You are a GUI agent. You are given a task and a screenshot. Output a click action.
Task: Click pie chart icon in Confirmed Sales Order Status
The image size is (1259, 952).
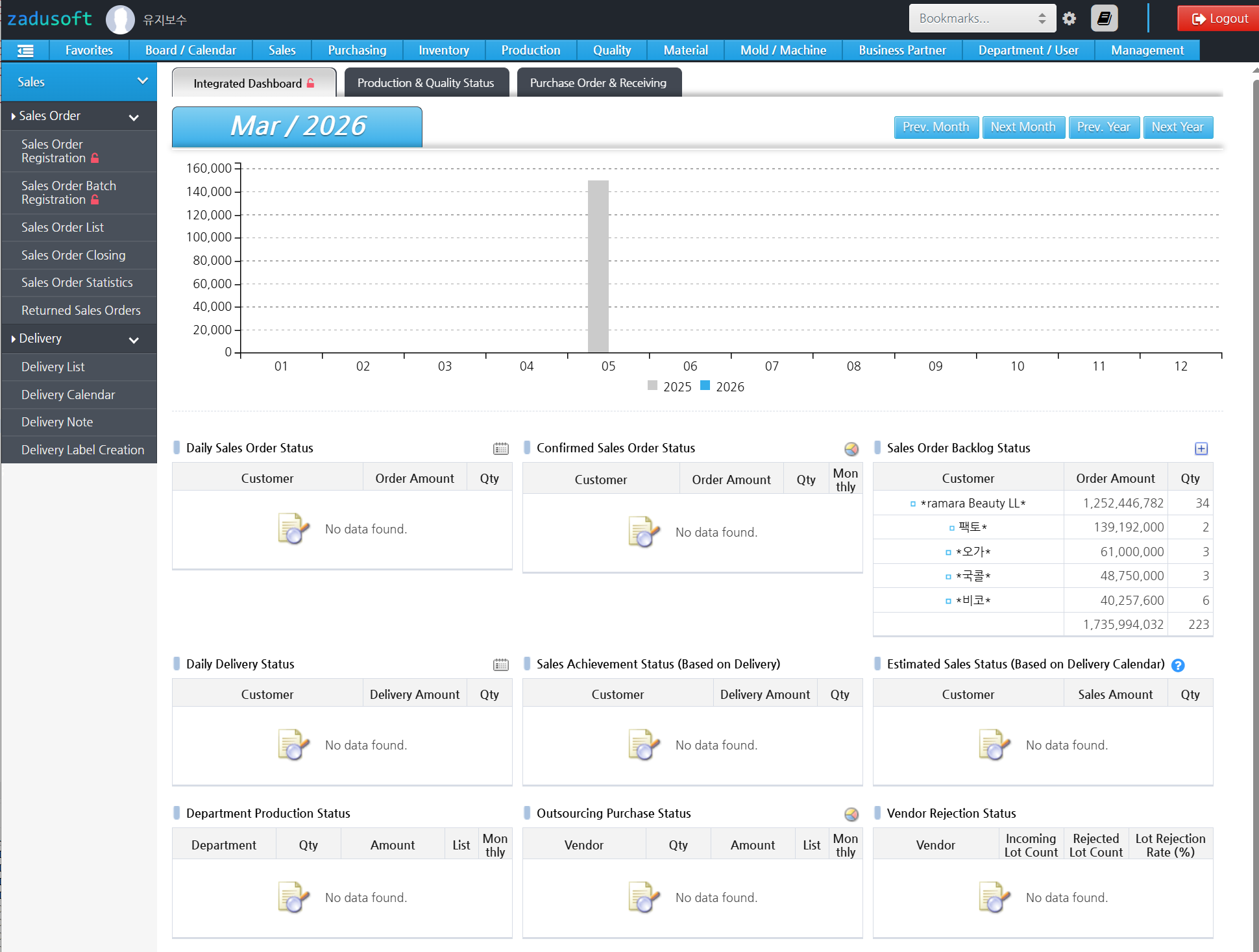coord(851,448)
